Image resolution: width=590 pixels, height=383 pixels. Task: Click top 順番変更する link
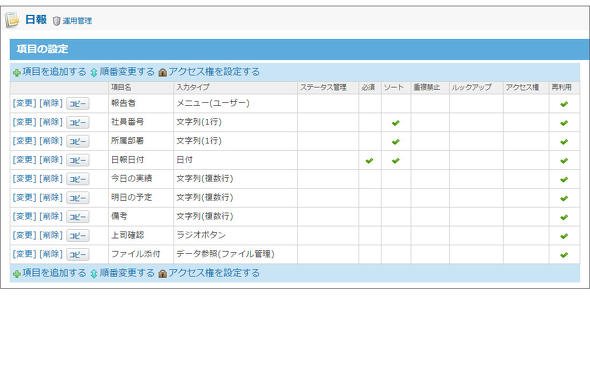coord(127,72)
